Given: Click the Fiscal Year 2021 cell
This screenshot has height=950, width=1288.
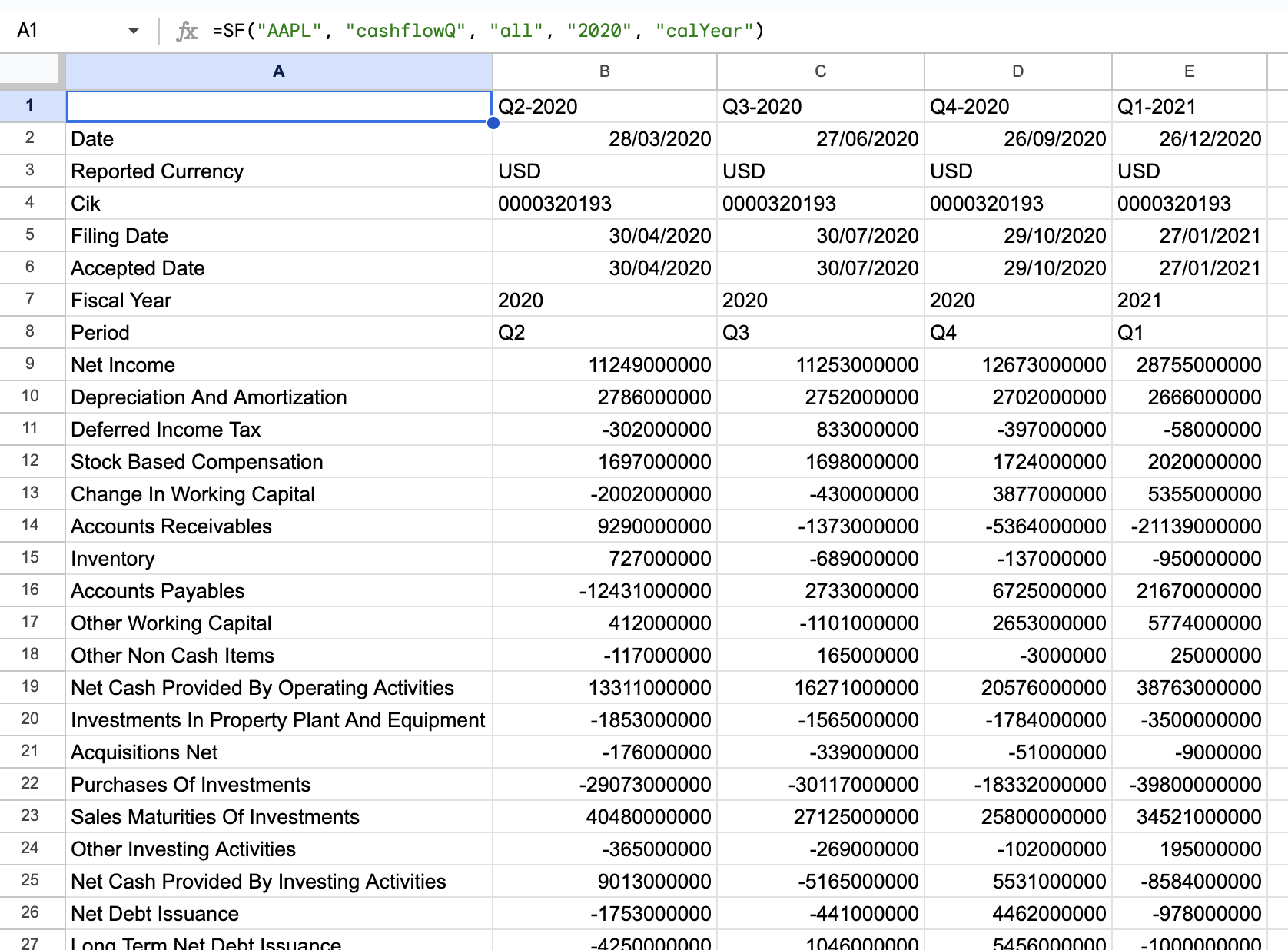Looking at the screenshot, I should (x=1190, y=301).
